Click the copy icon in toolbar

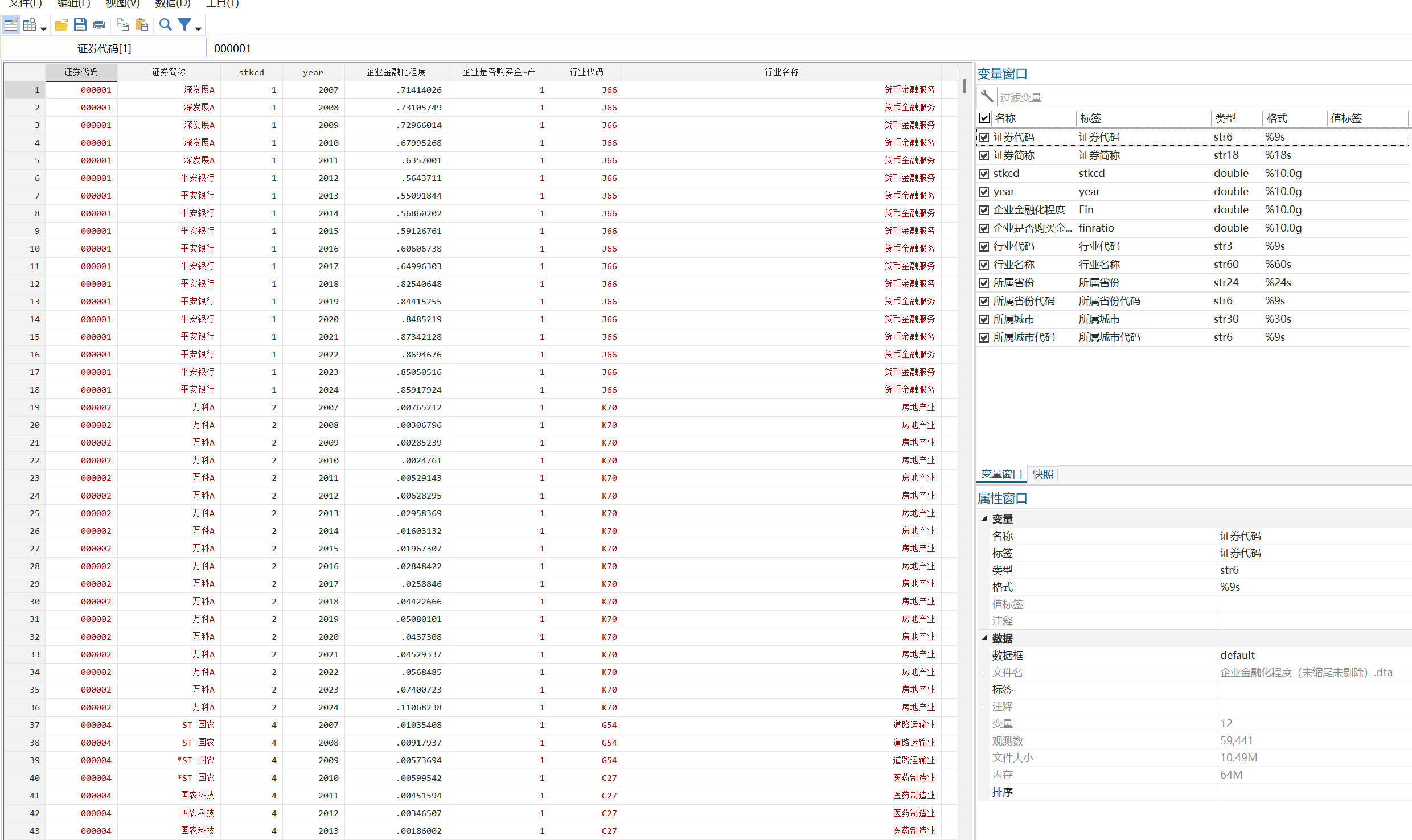pyautogui.click(x=122, y=24)
